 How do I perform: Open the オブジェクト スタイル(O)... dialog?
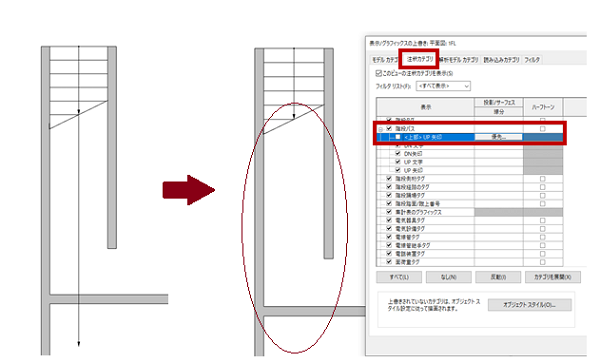530,305
